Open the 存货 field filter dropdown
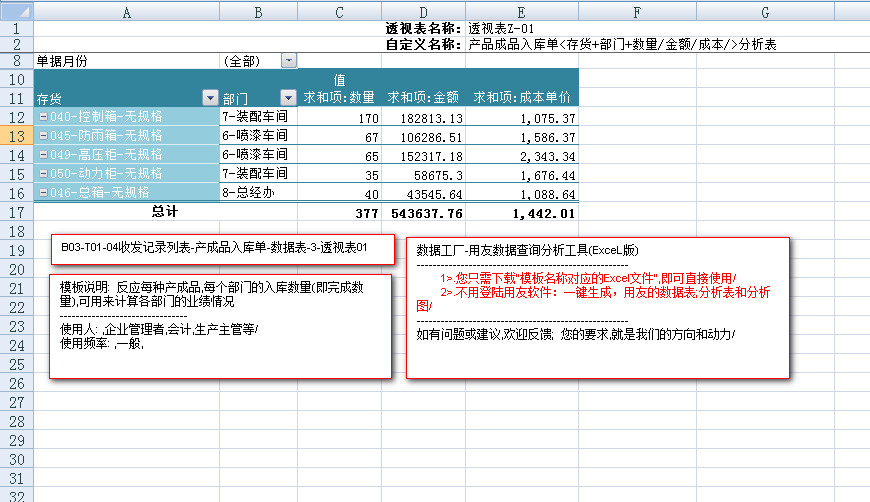 [210, 98]
